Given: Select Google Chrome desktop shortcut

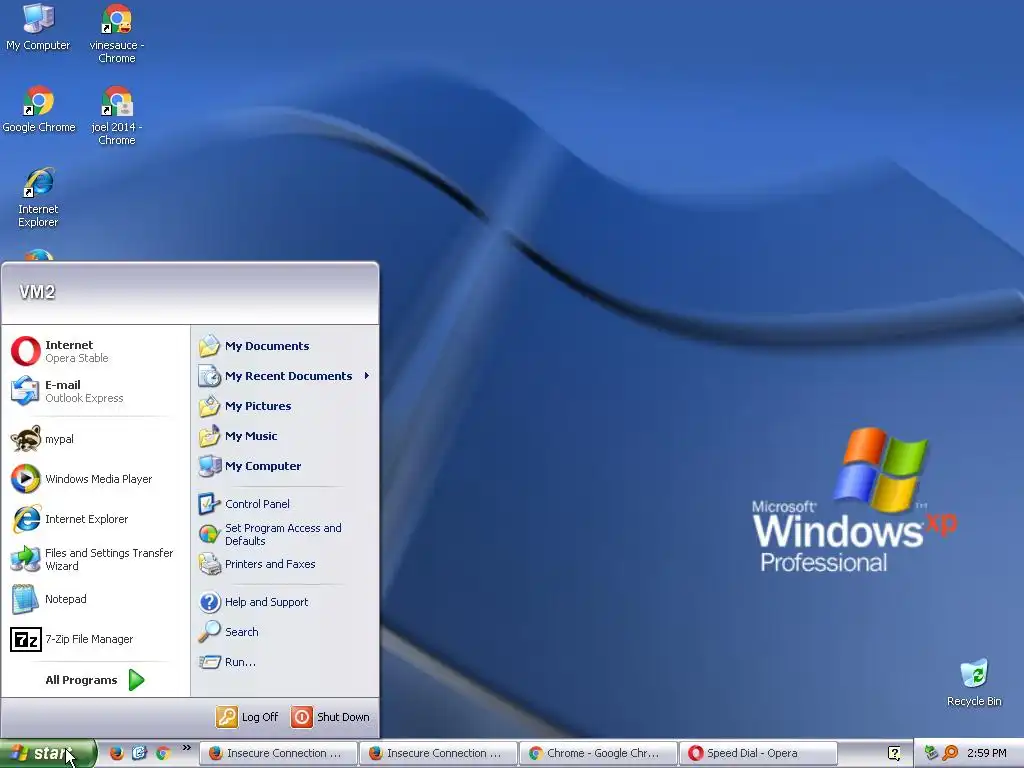Looking at the screenshot, I should tap(39, 109).
